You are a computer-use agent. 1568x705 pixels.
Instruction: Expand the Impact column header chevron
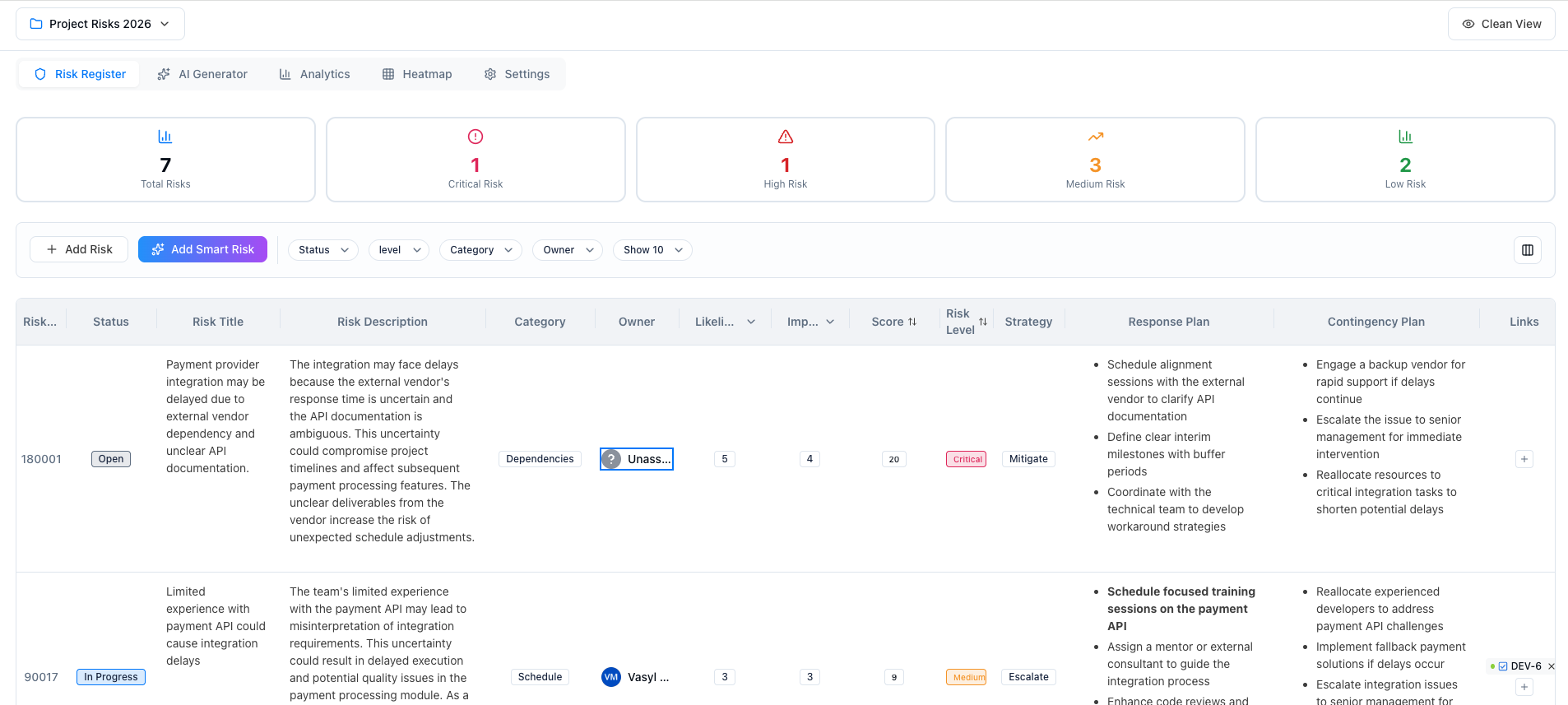coord(830,322)
